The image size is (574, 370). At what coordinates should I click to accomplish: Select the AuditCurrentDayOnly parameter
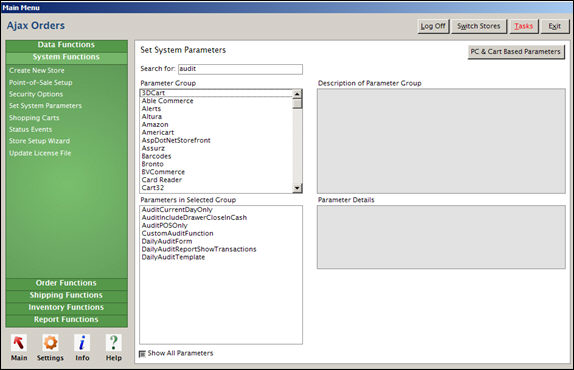click(x=221, y=210)
